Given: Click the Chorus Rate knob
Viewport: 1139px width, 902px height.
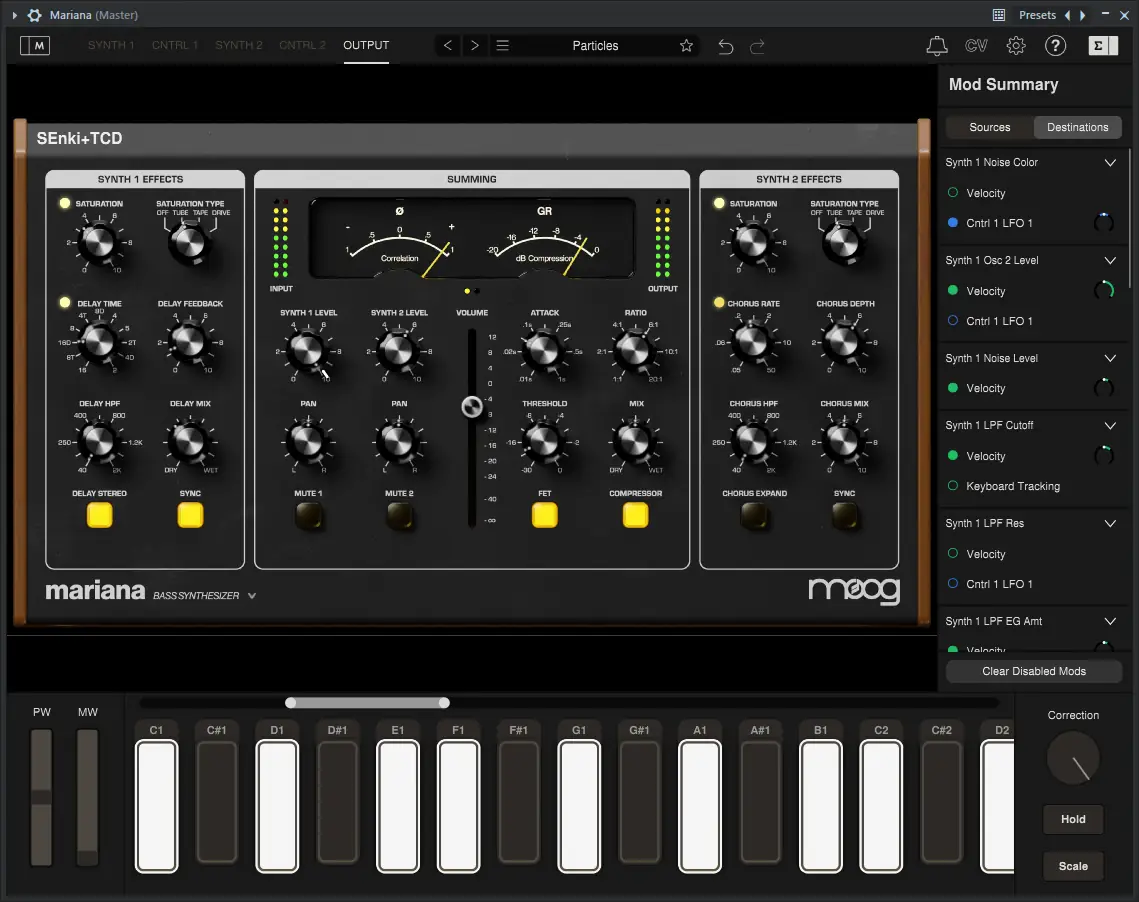Looking at the screenshot, I should tap(753, 341).
